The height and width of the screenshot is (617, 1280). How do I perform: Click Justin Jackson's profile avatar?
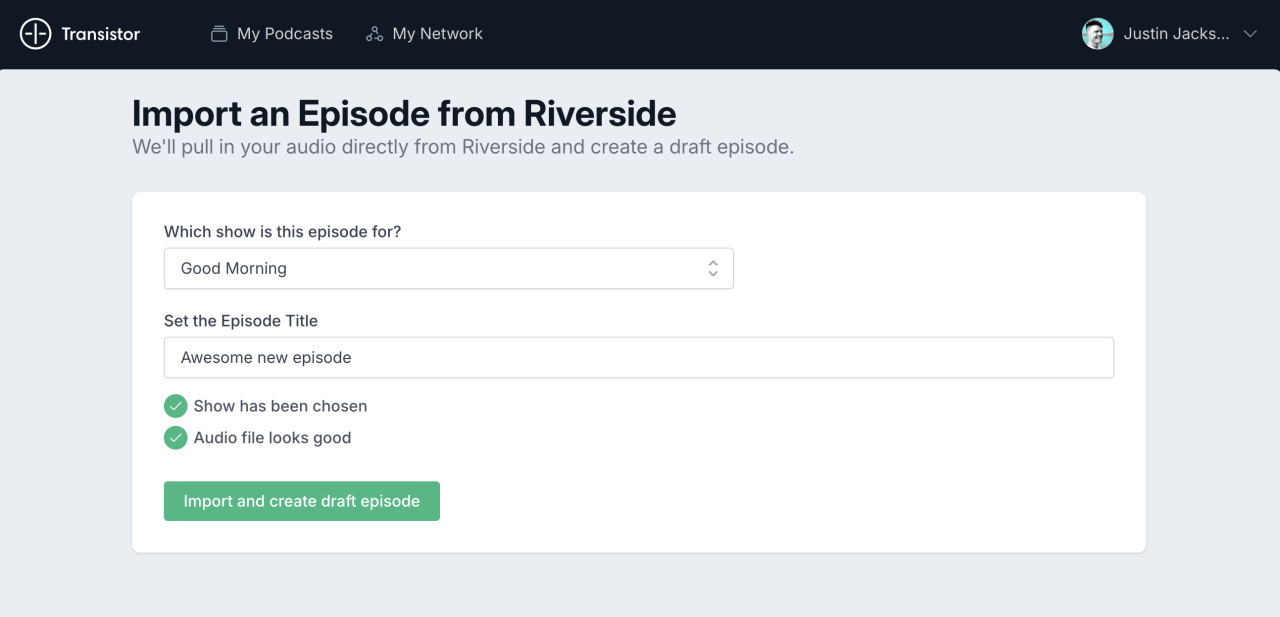tap(1097, 33)
